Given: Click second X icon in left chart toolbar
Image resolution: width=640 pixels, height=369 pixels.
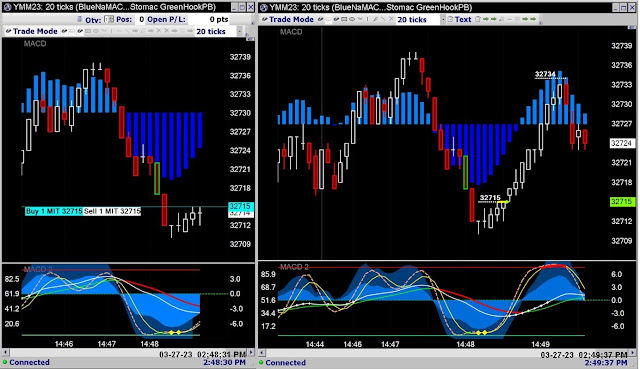Looking at the screenshot, I should click(x=167, y=31).
